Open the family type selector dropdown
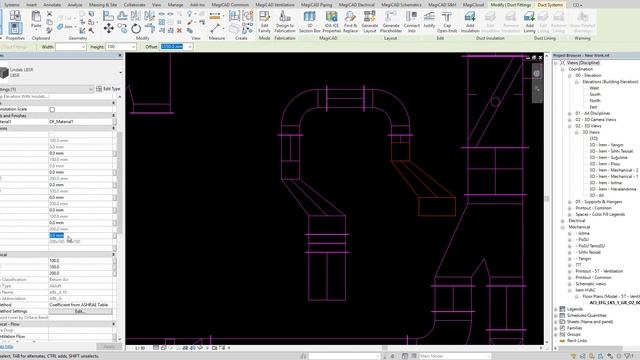Viewport: 640px width, 360px height. (120, 73)
